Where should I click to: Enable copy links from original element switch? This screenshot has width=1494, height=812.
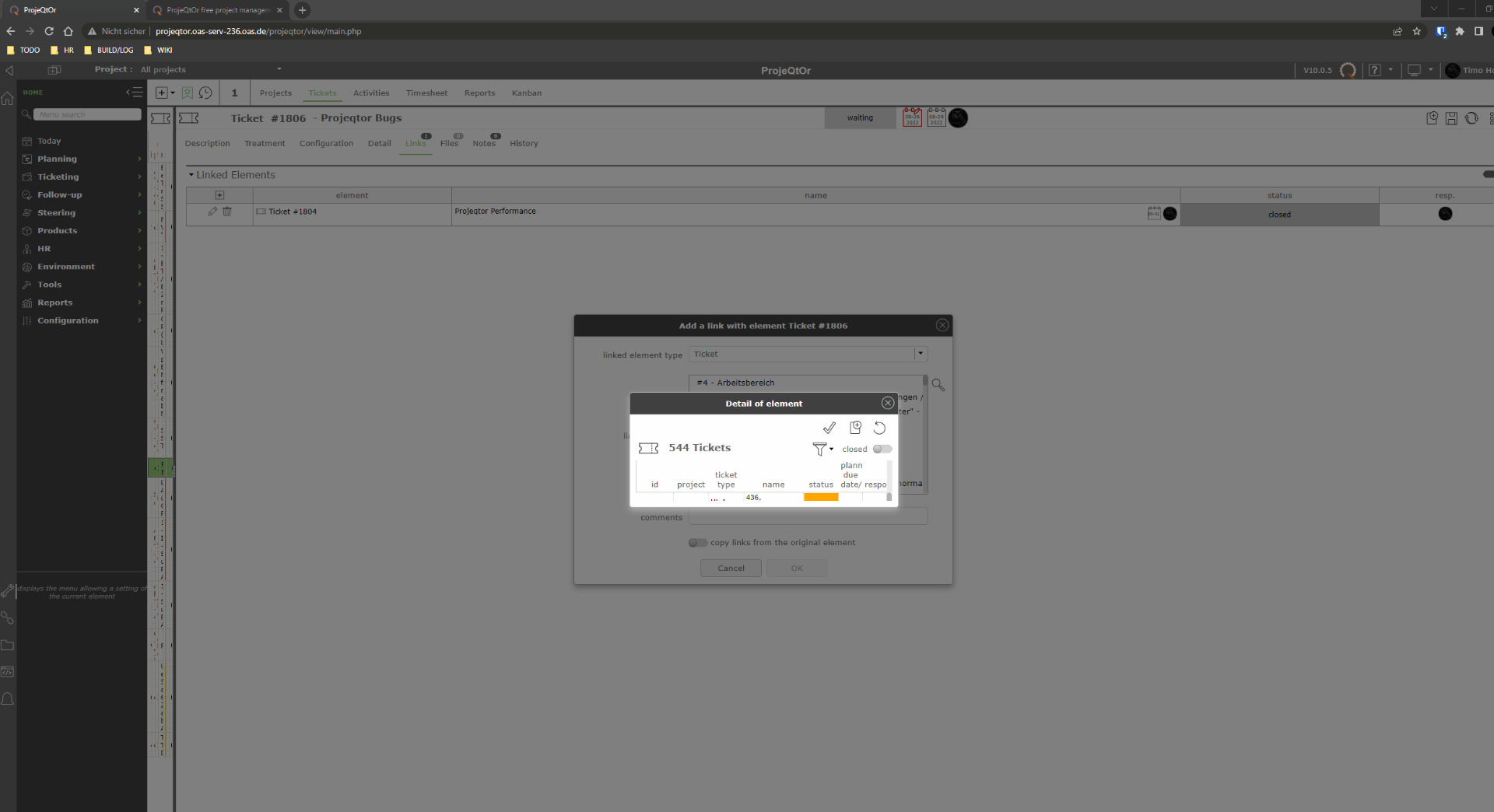coord(697,543)
